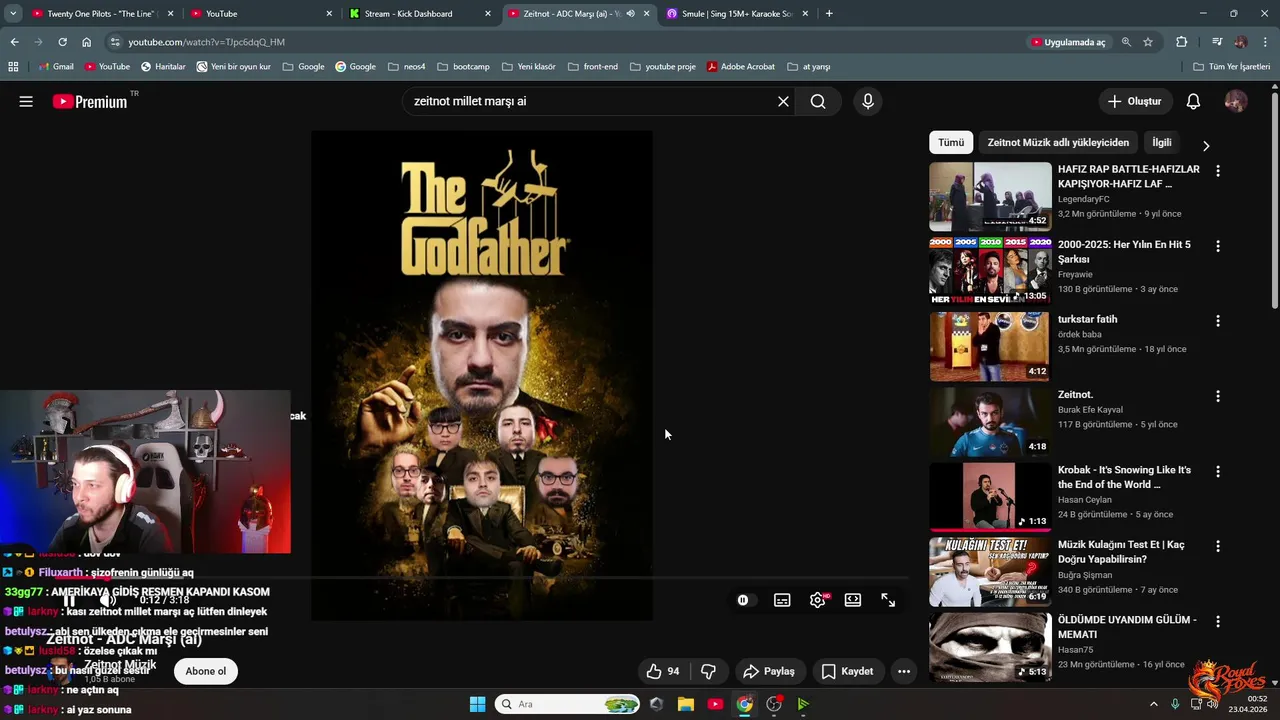The image size is (1280, 720).
Task: Select the İlgili filter chip
Action: pos(1161,142)
